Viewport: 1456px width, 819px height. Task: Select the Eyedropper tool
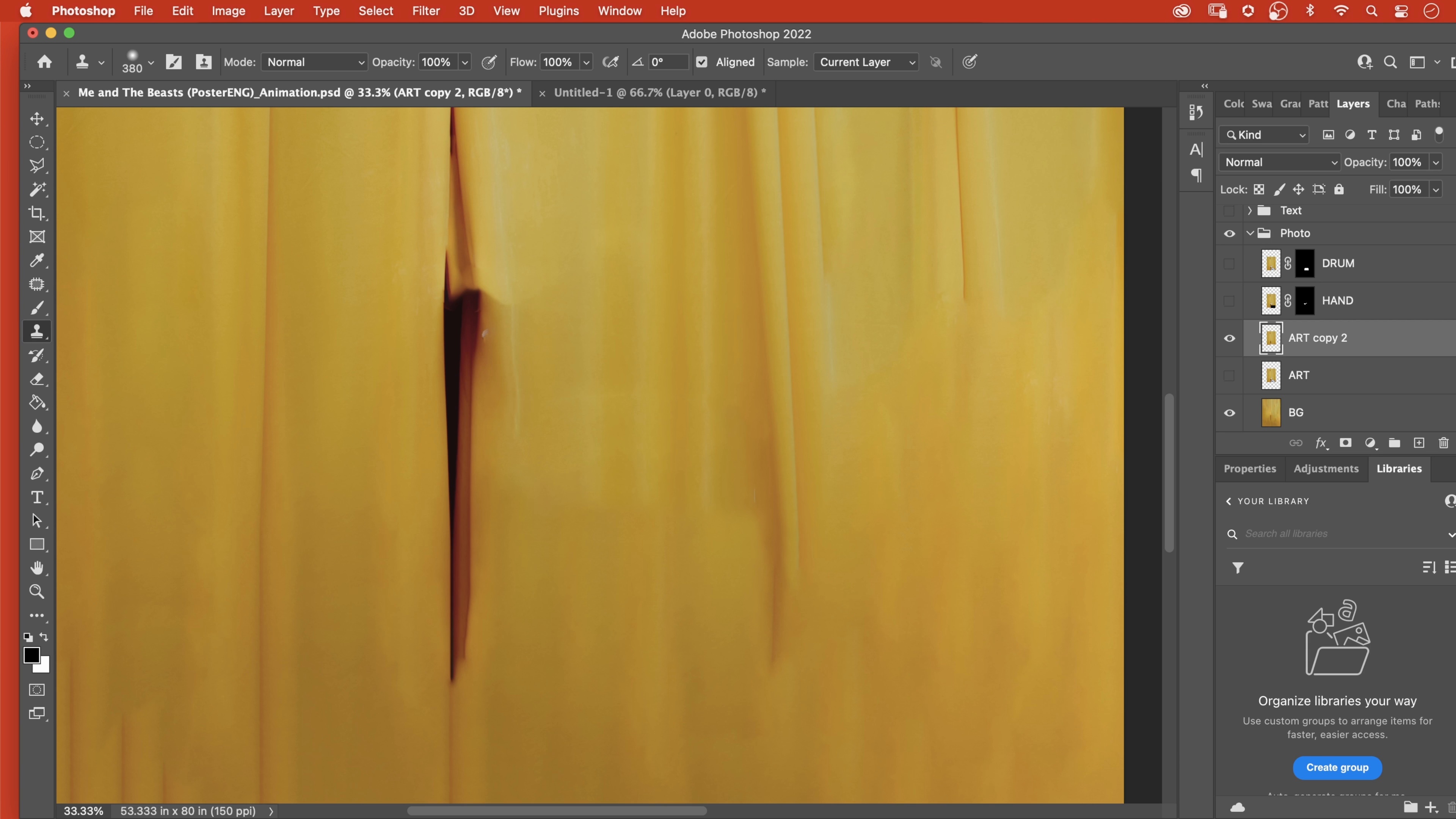tap(37, 260)
